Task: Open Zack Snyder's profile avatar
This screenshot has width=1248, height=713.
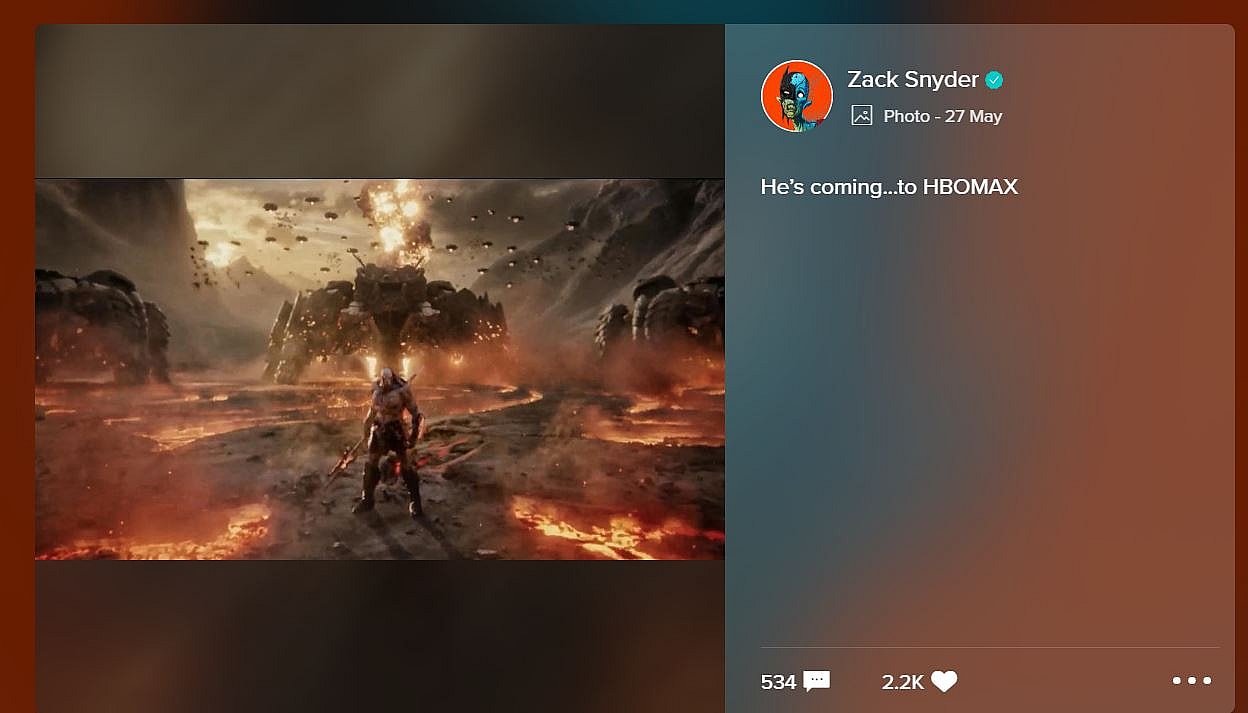Action: pos(797,96)
